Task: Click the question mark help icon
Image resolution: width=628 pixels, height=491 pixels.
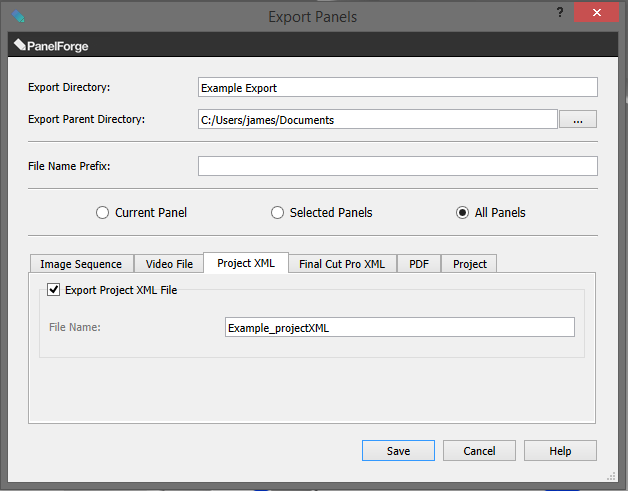Action: [x=558, y=11]
